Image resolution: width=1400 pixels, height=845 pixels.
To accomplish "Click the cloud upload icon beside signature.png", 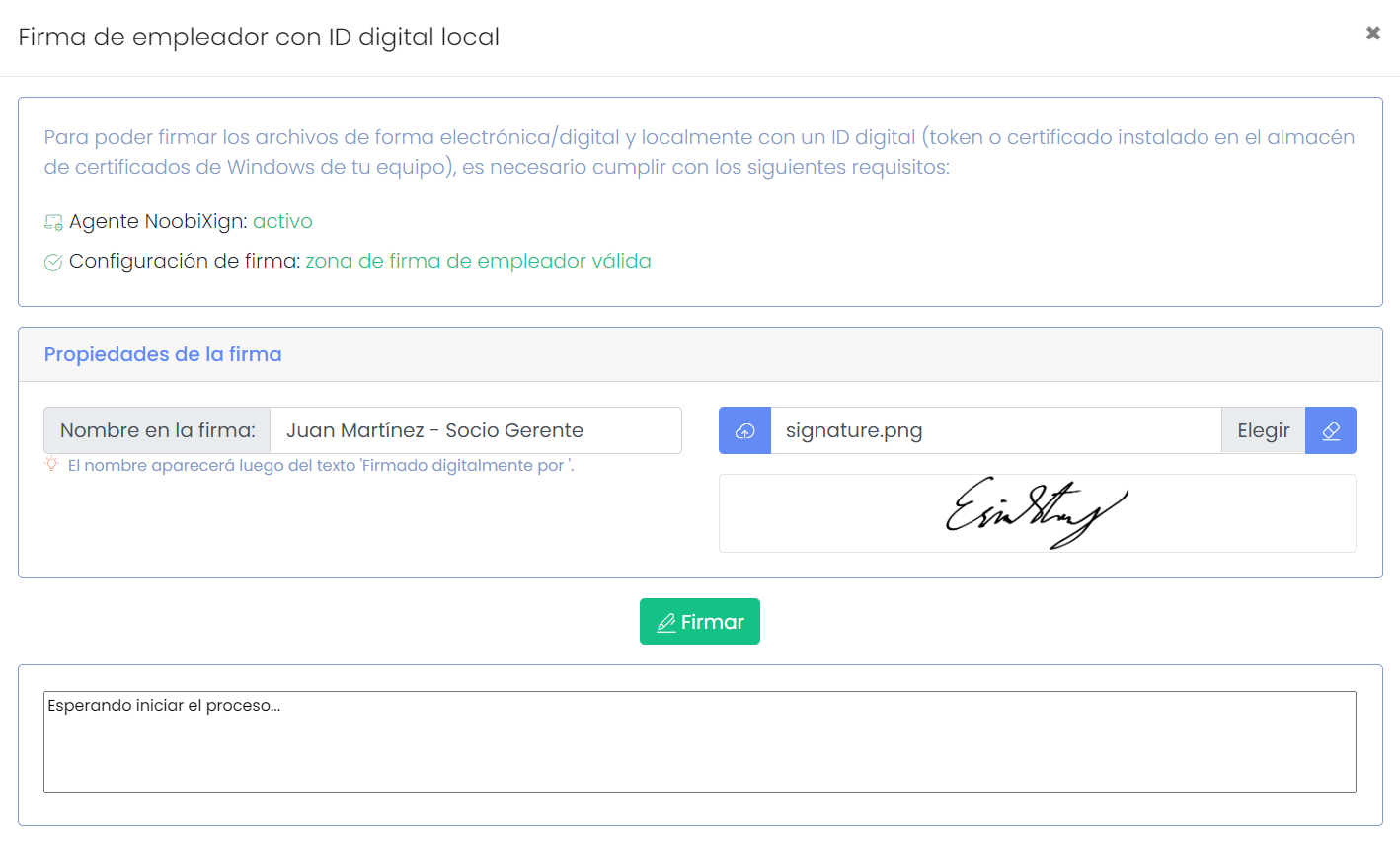I will point(744,430).
